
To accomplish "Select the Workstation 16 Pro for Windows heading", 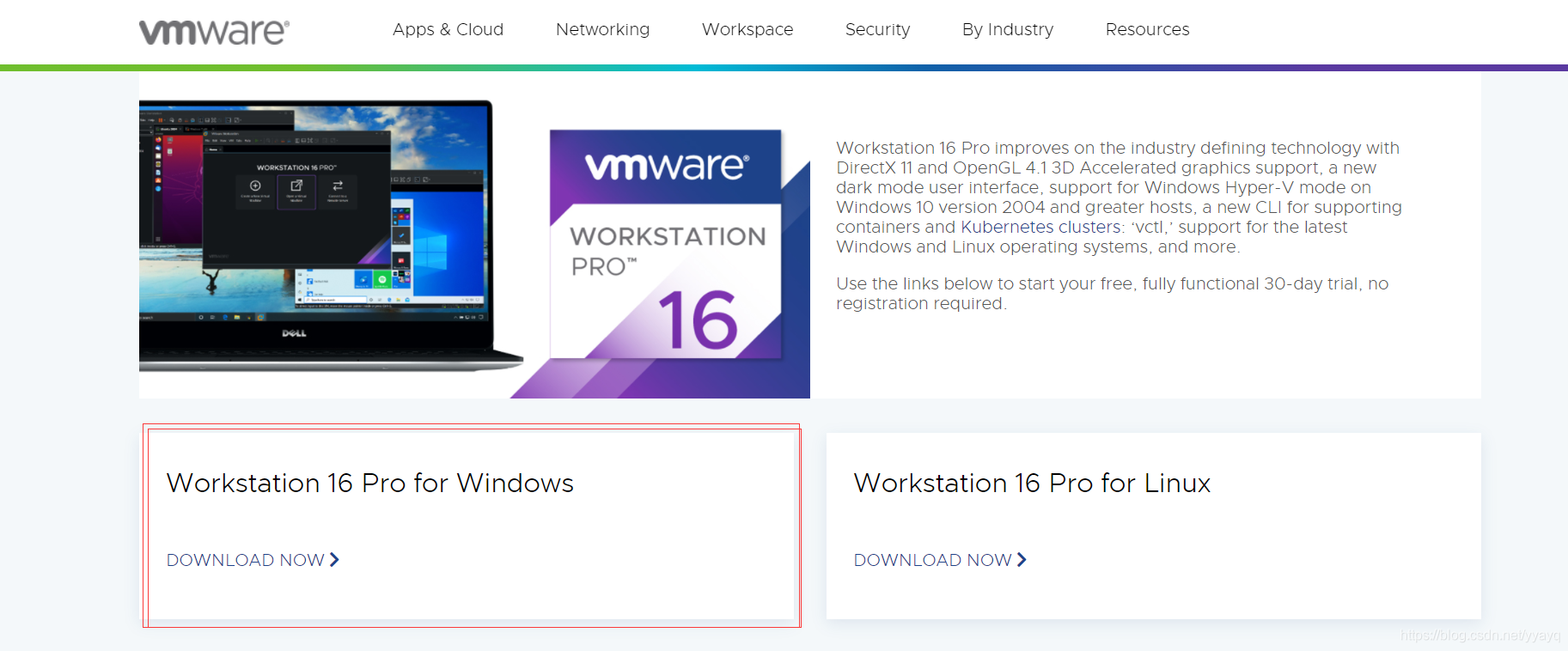I will pos(370,483).
